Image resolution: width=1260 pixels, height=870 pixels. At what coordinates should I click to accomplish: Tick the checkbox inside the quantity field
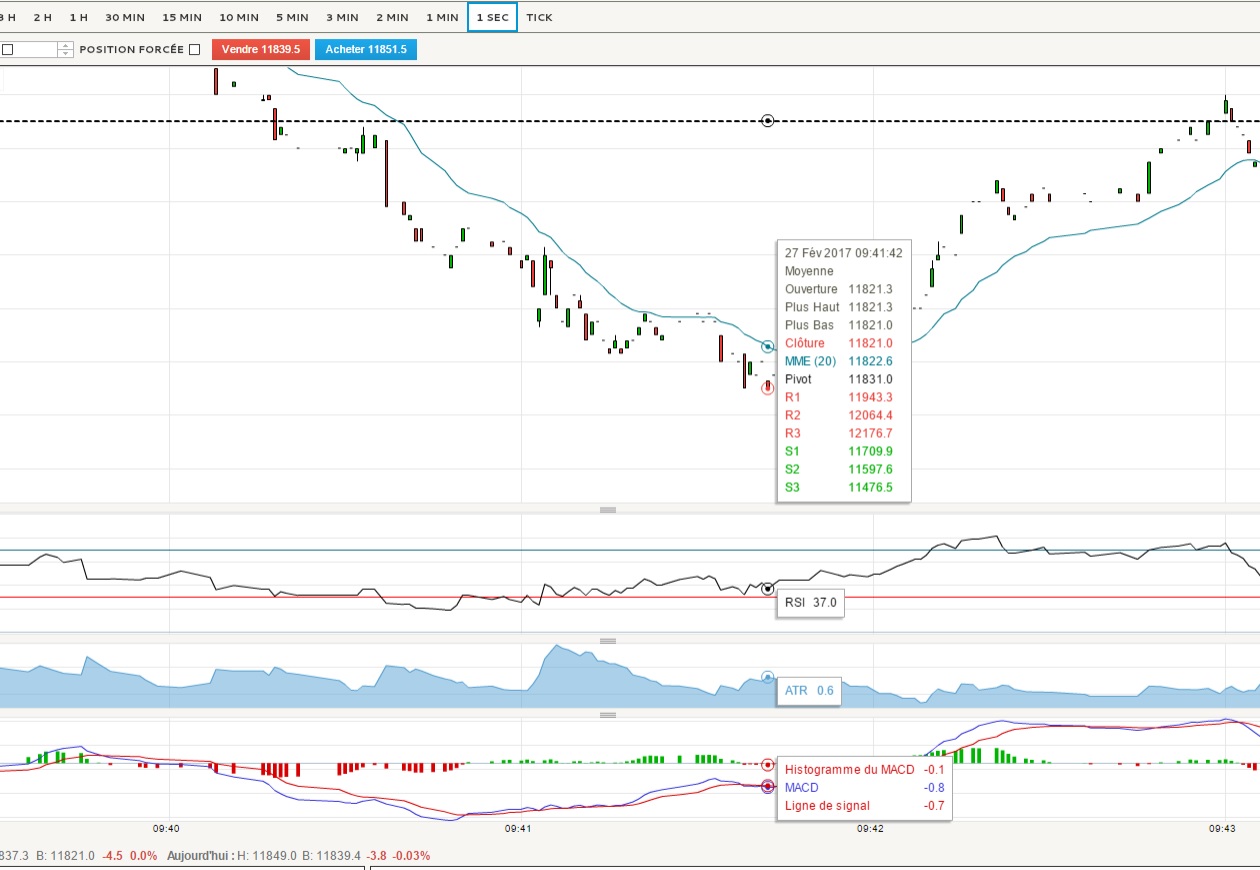pos(8,49)
